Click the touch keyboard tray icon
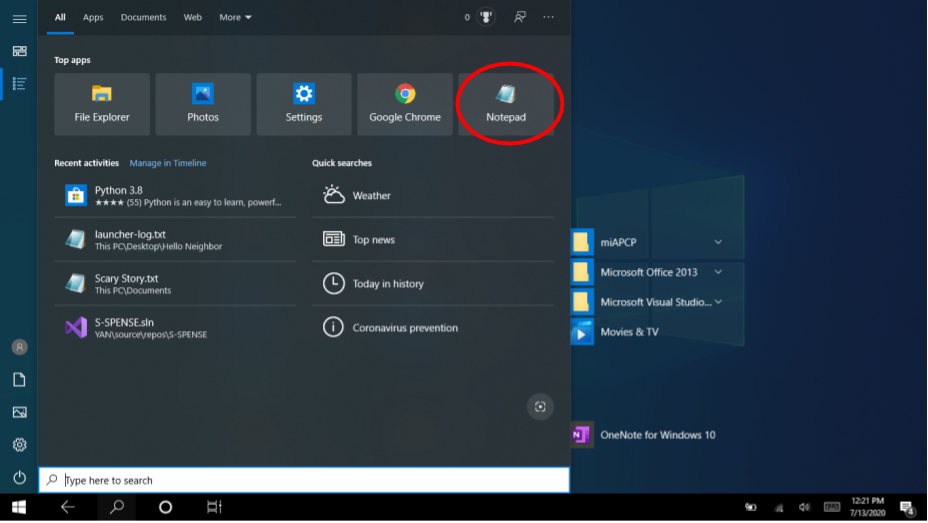Screen dimensions: 928x523 (832, 508)
